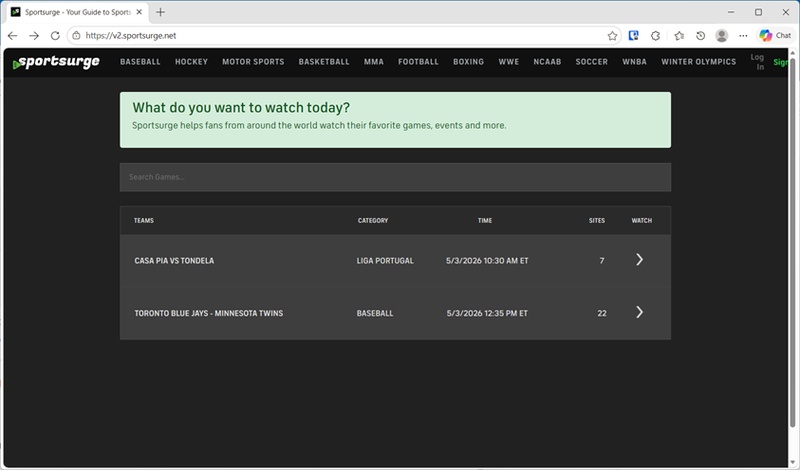
Task: Open the Favorites list icon
Action: coord(679,36)
